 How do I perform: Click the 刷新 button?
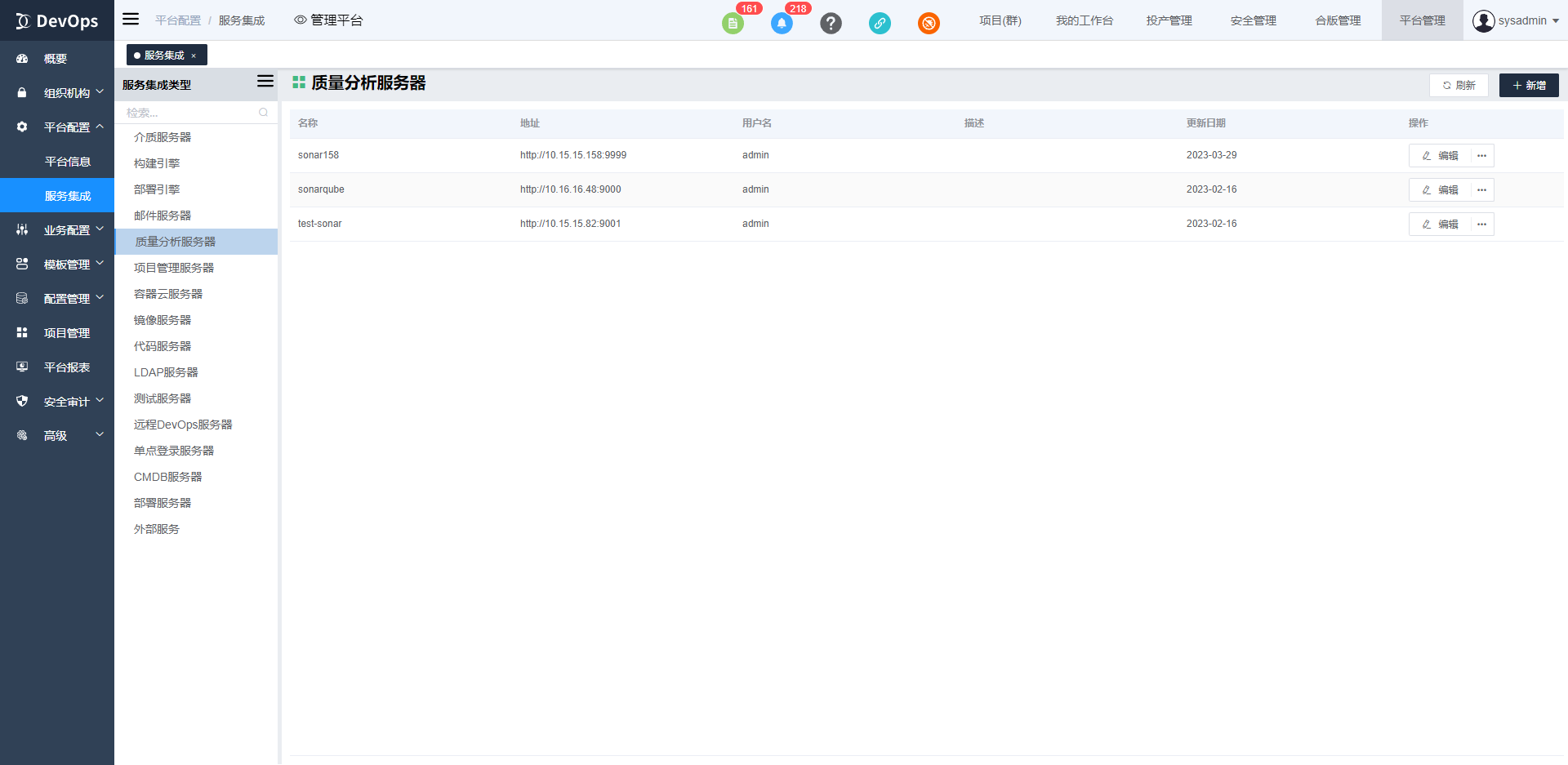1459,86
